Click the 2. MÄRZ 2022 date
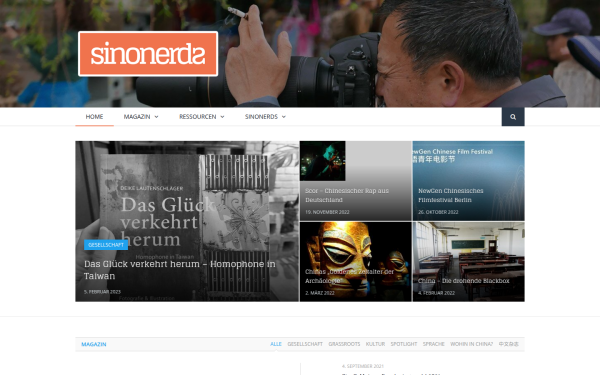 pyautogui.click(x=320, y=293)
